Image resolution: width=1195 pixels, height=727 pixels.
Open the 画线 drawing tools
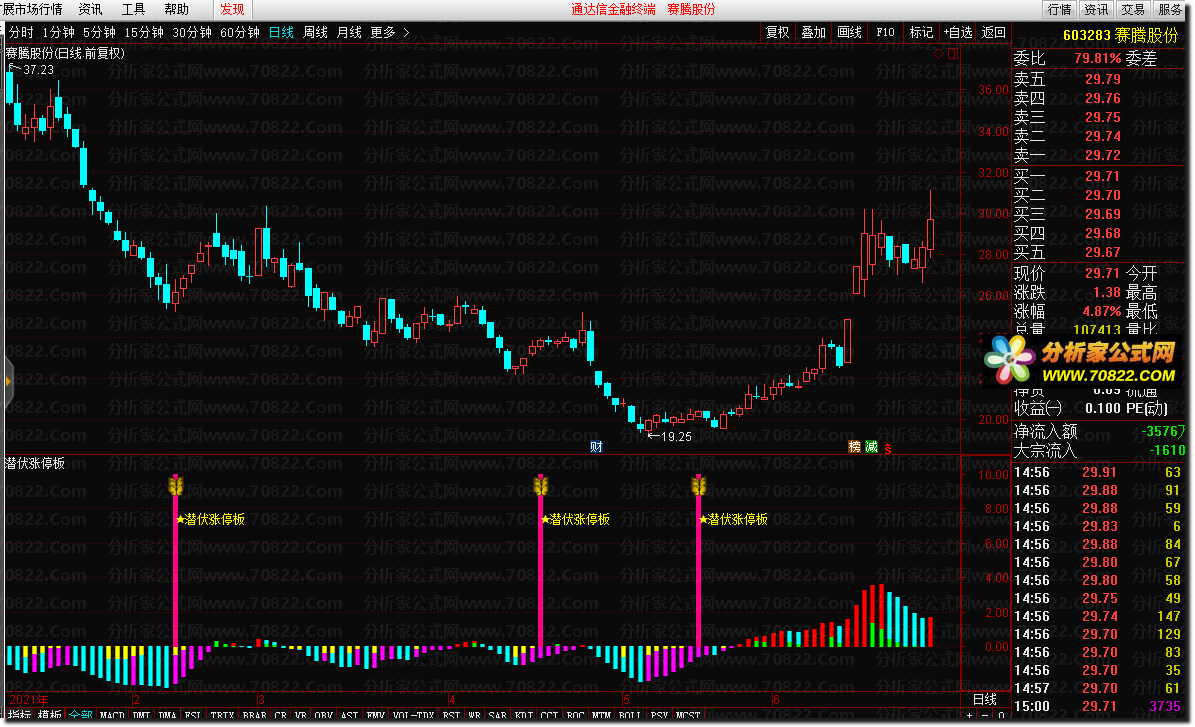pos(849,32)
